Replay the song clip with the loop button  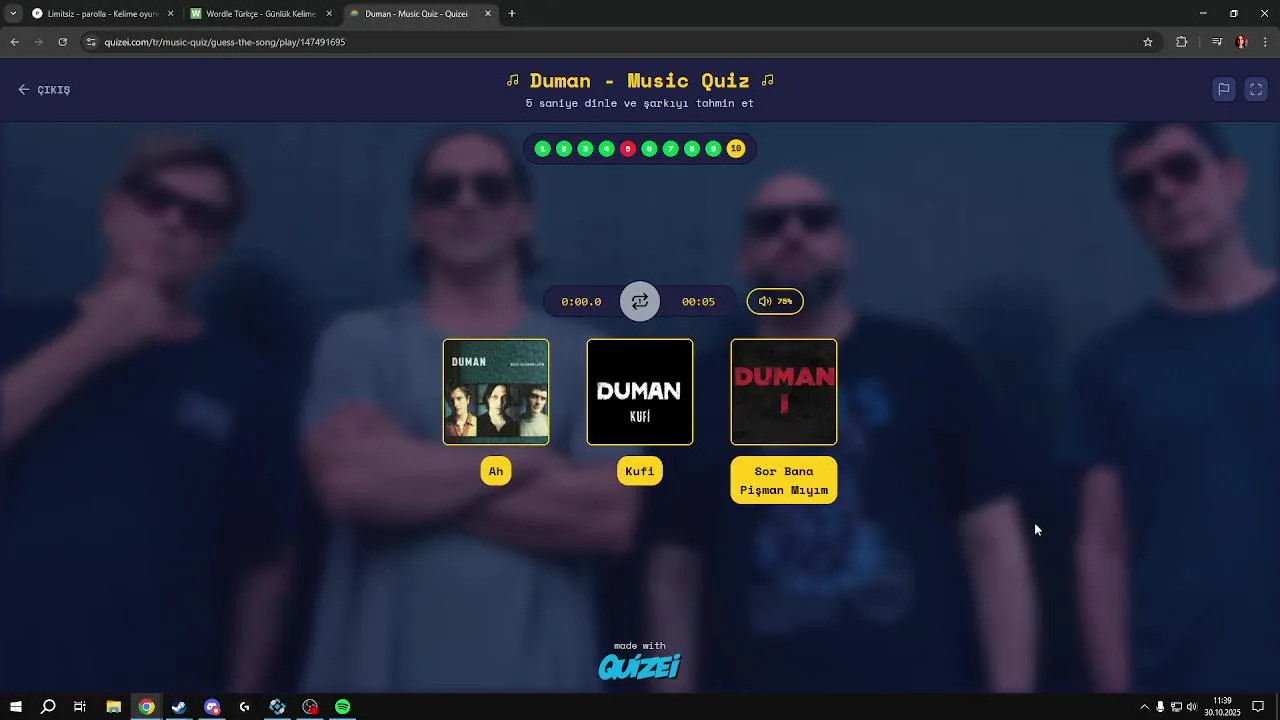point(640,301)
